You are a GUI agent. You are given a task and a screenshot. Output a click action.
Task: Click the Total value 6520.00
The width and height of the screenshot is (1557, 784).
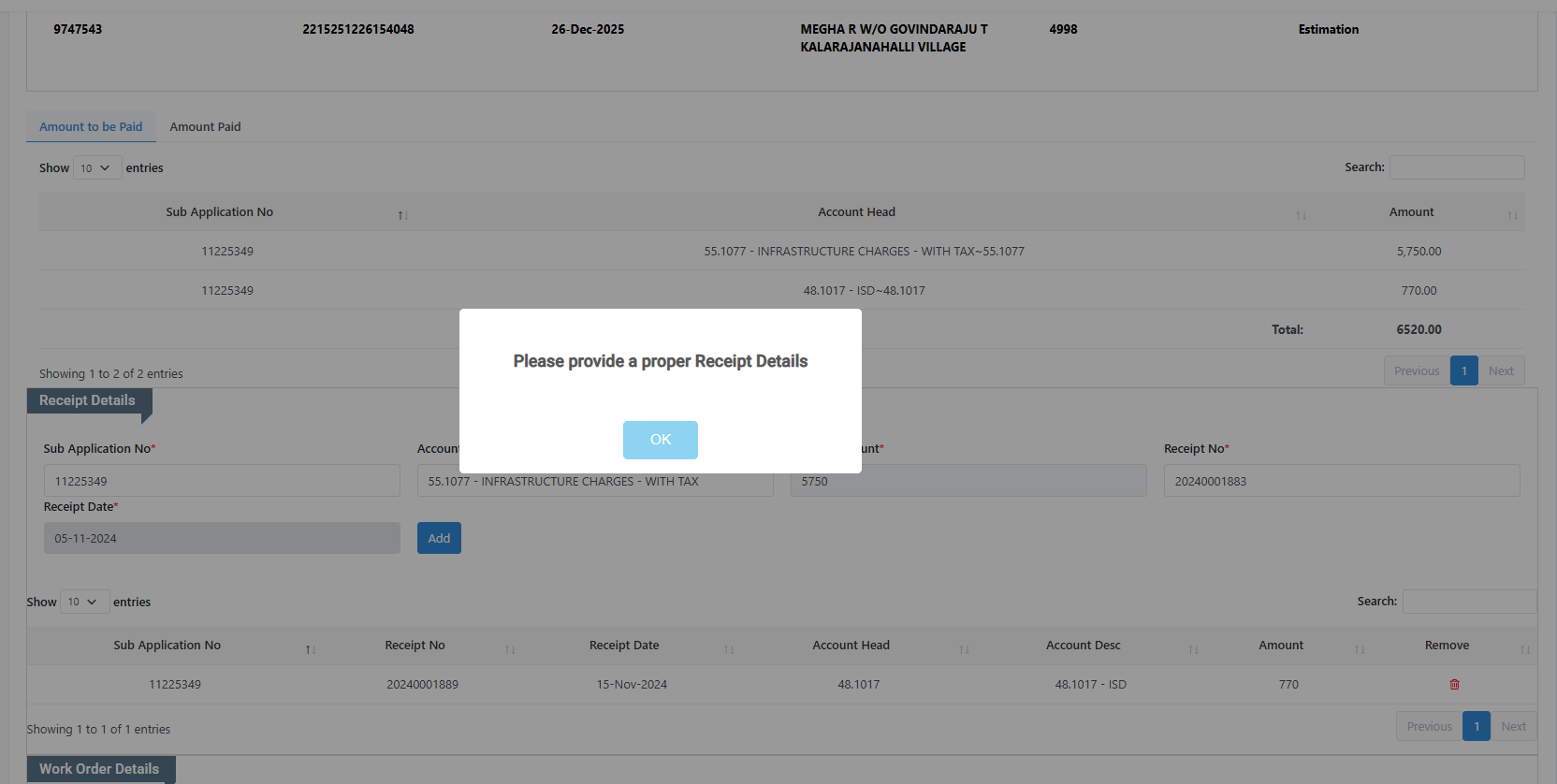click(x=1419, y=330)
